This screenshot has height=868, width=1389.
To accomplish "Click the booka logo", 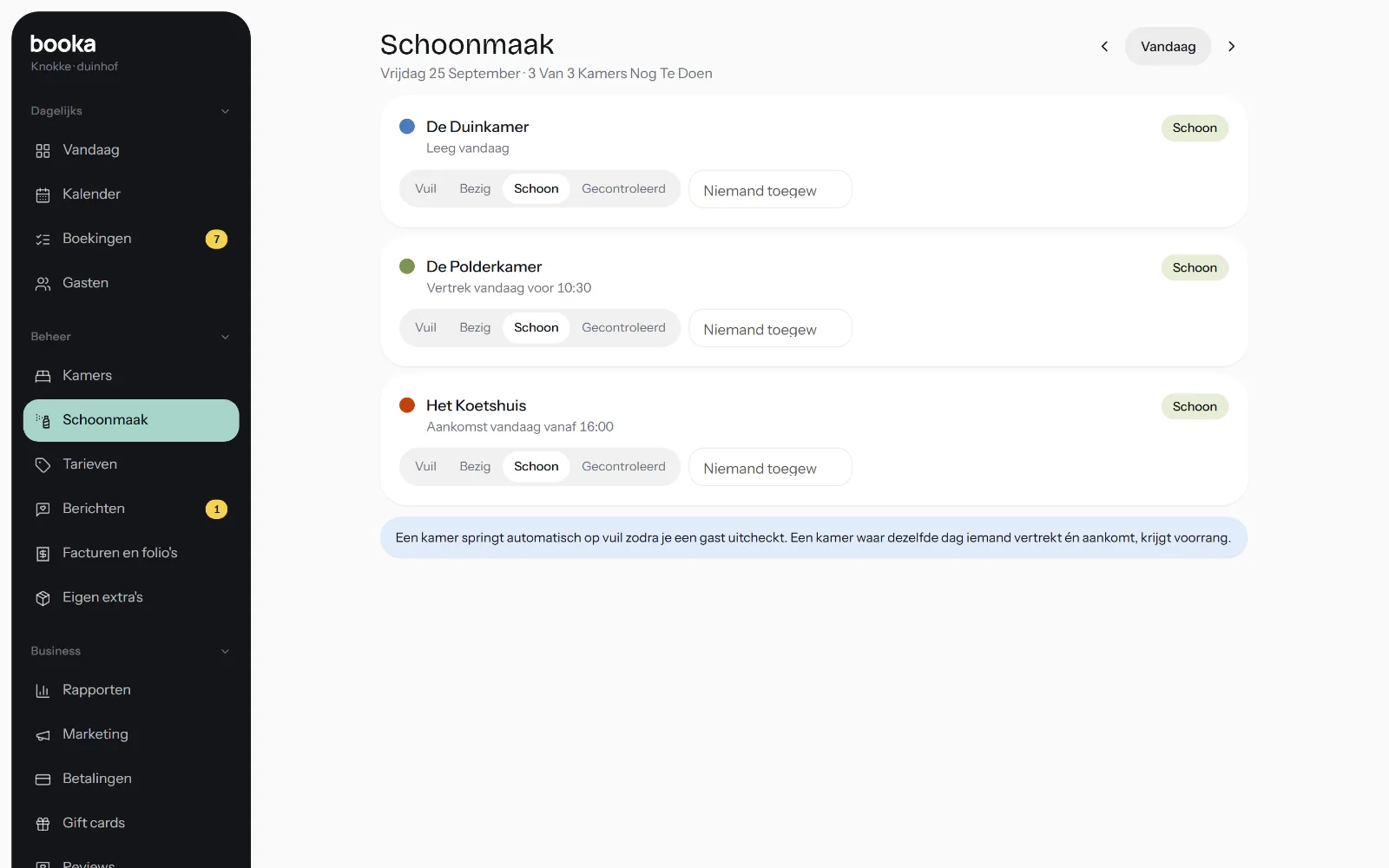I will point(63,43).
